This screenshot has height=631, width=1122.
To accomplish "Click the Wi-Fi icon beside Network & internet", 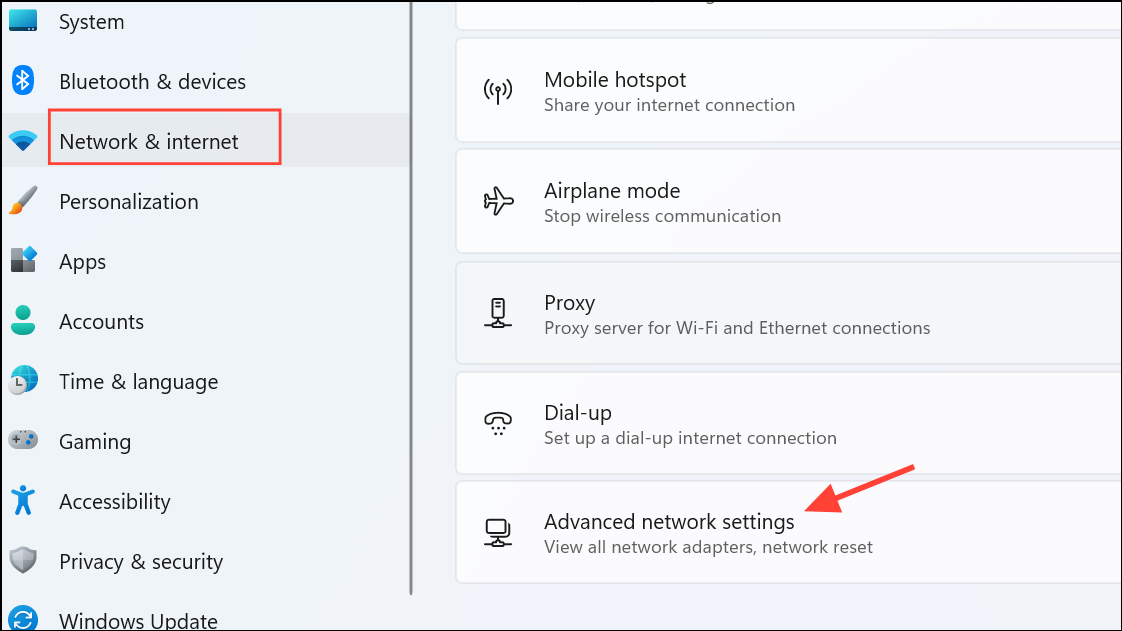I will point(23,141).
